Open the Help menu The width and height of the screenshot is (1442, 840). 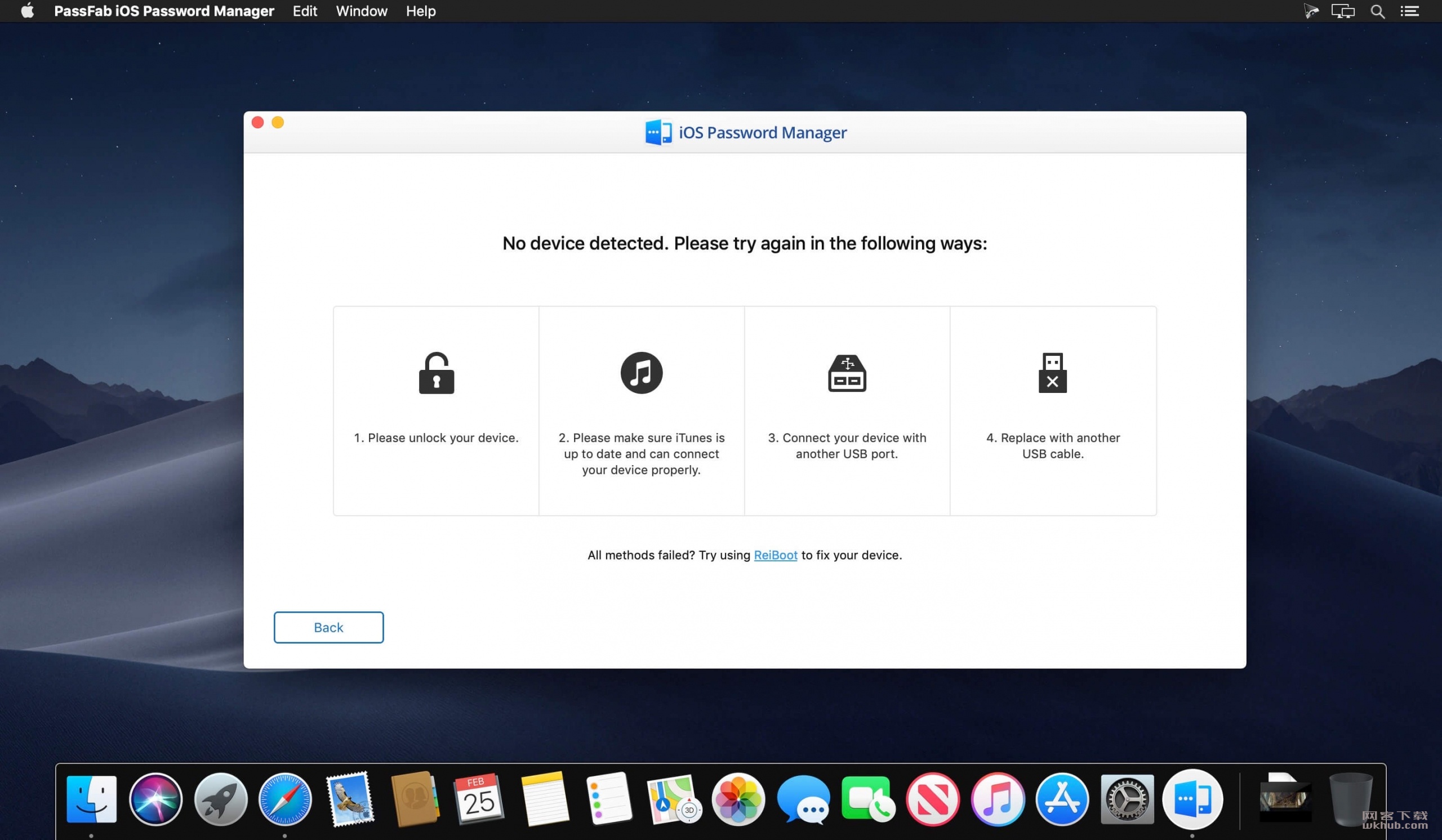(421, 11)
